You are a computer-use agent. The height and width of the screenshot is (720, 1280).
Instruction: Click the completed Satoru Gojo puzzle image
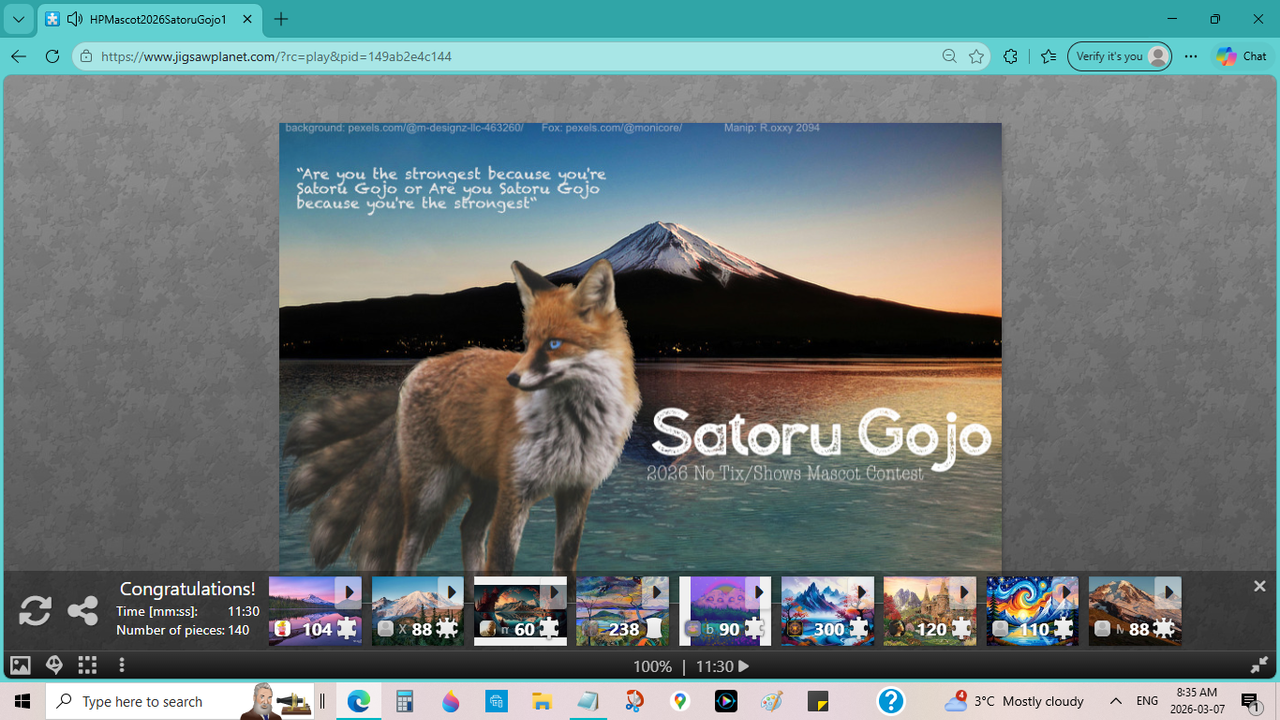coord(640,347)
